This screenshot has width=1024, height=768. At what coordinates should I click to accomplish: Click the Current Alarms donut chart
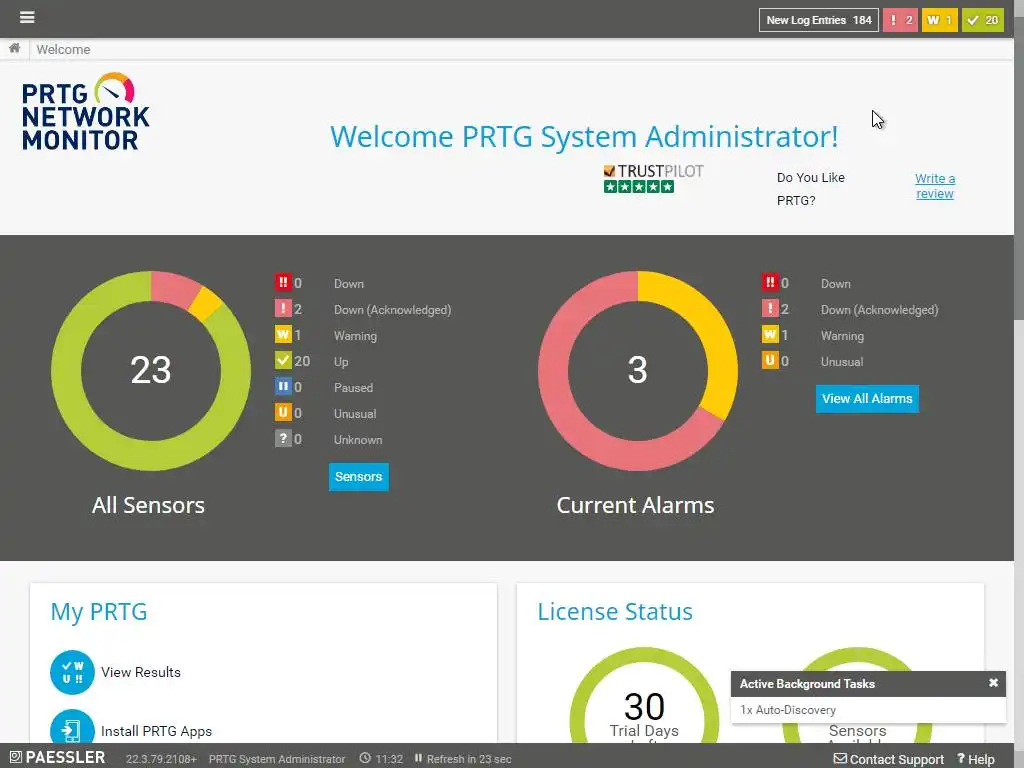(637, 370)
